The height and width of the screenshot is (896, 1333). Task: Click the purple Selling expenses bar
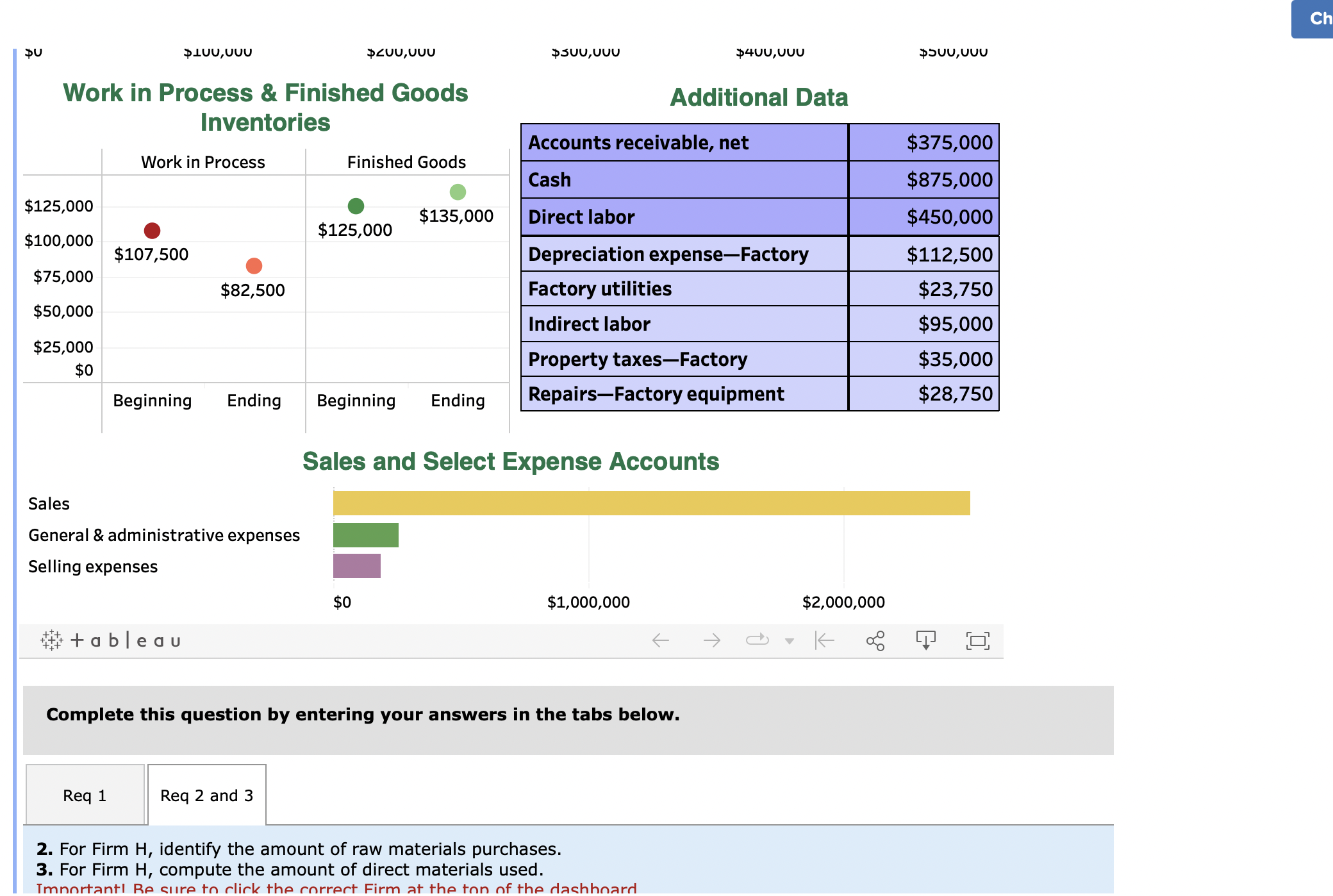click(x=356, y=566)
